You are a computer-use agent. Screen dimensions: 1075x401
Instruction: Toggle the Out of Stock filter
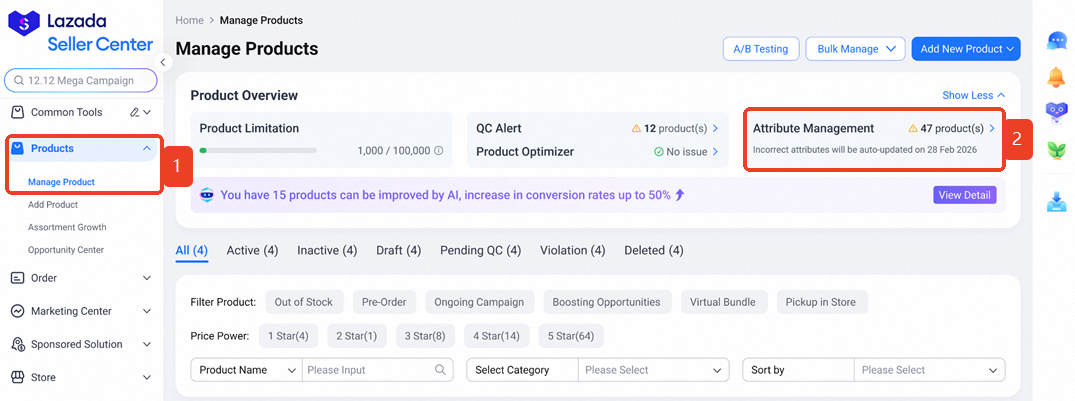tap(304, 302)
